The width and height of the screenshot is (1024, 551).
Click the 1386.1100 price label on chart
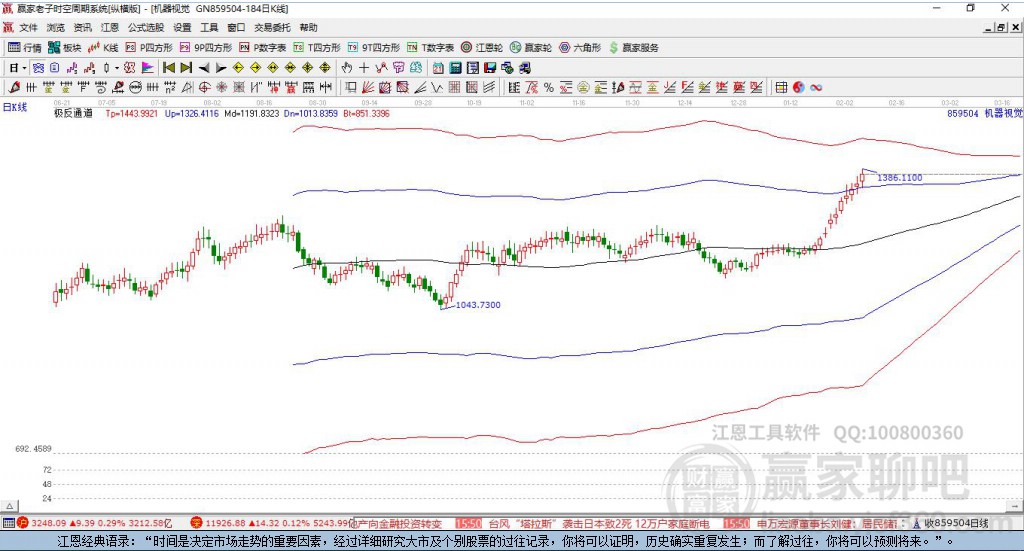pos(899,177)
